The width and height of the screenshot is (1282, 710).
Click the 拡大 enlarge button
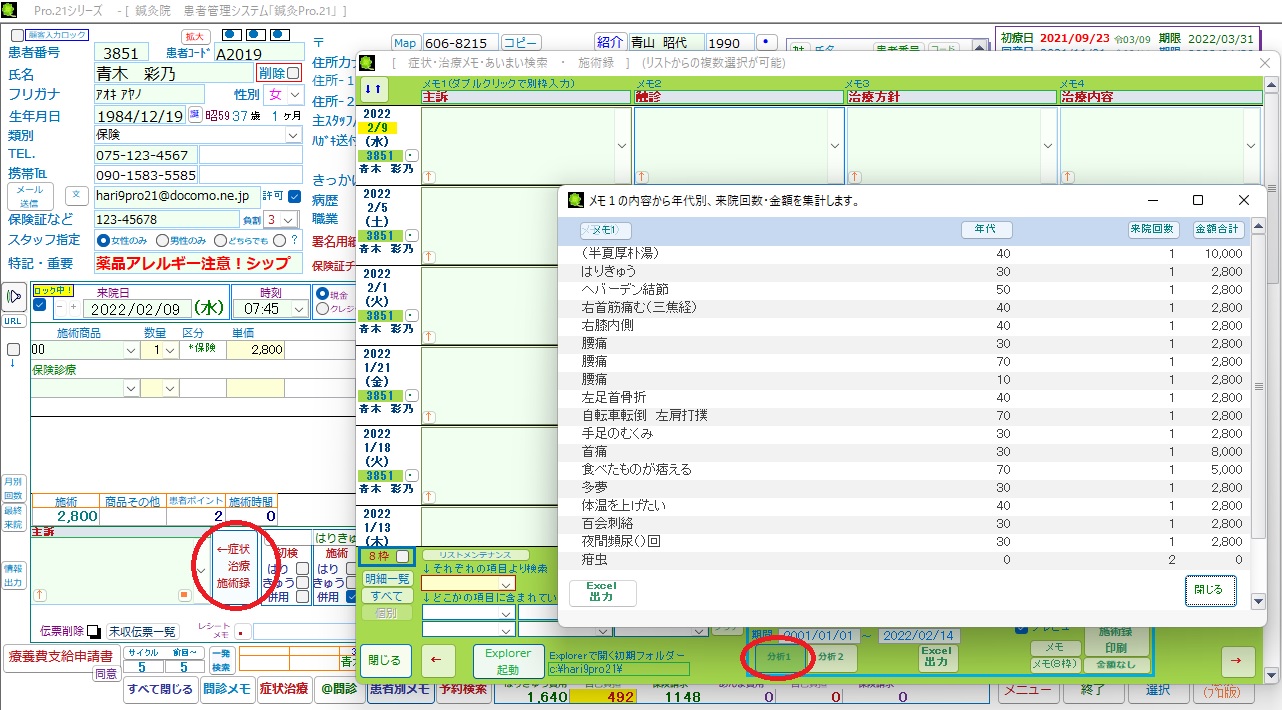coord(194,36)
